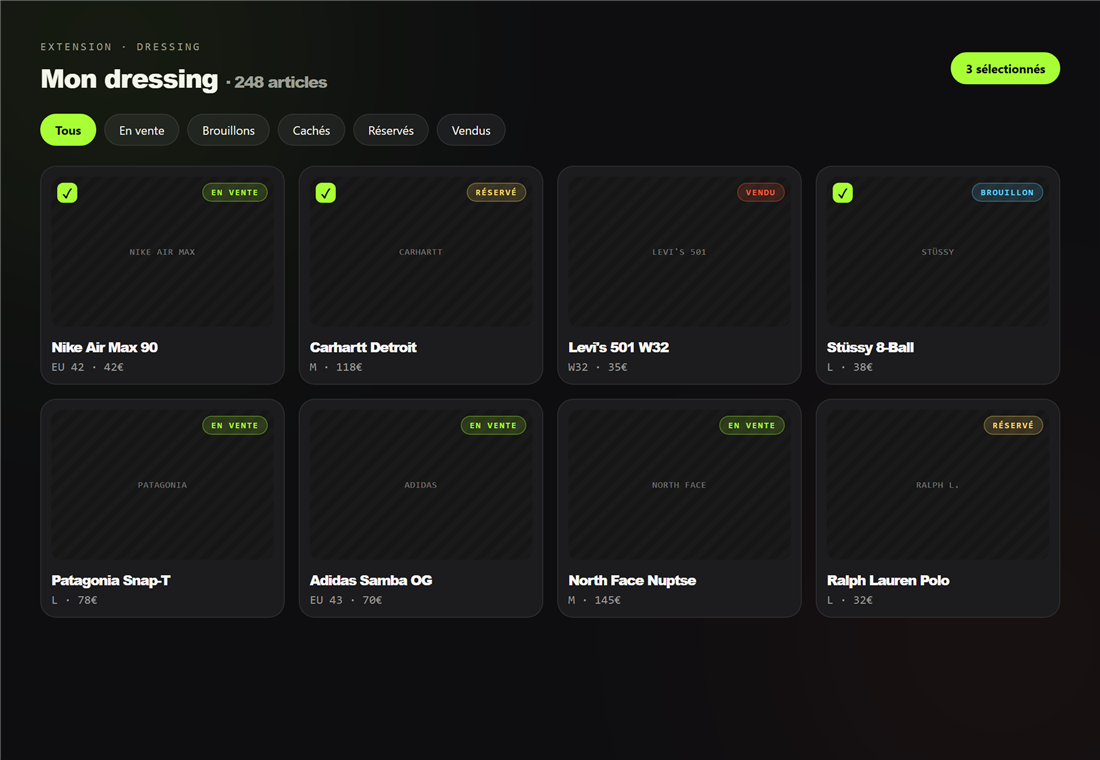1100x760 pixels.
Task: Click the Levi's 501 W32 title
Action: [619, 347]
